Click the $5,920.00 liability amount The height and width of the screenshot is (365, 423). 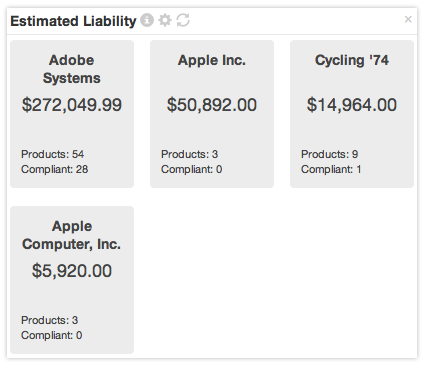[72, 271]
